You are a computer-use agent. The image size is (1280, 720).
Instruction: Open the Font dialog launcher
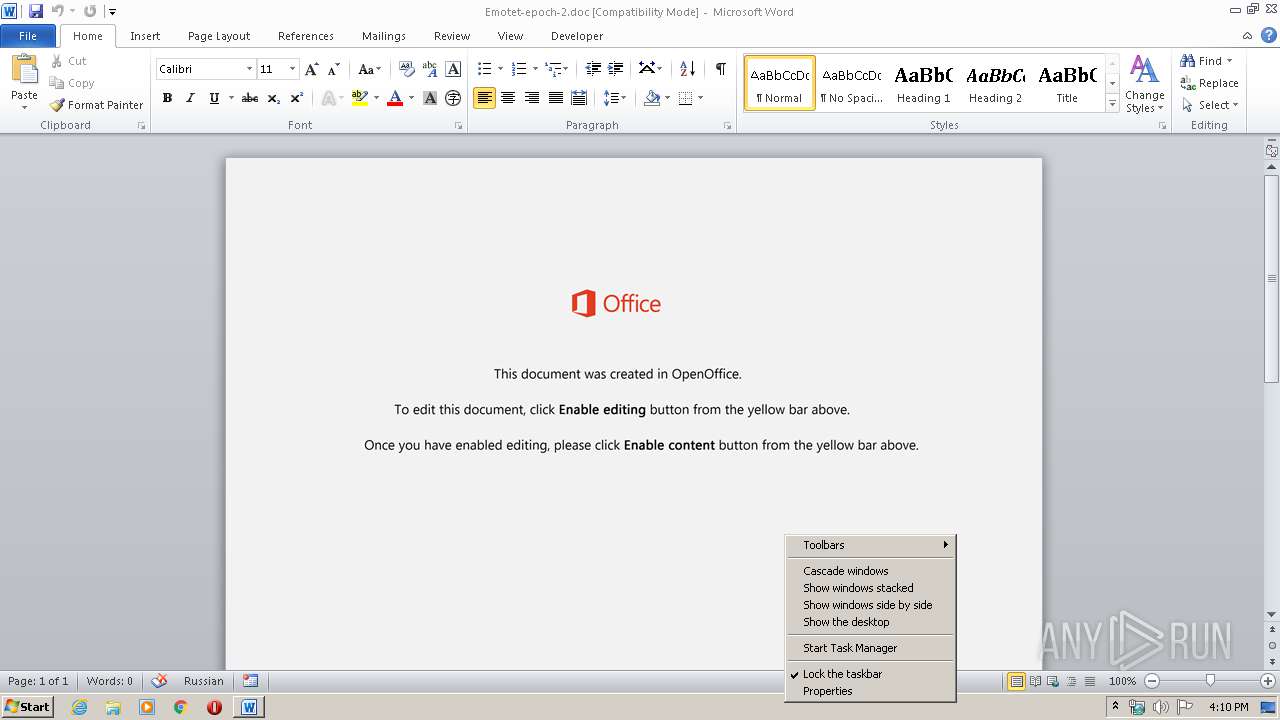459,126
